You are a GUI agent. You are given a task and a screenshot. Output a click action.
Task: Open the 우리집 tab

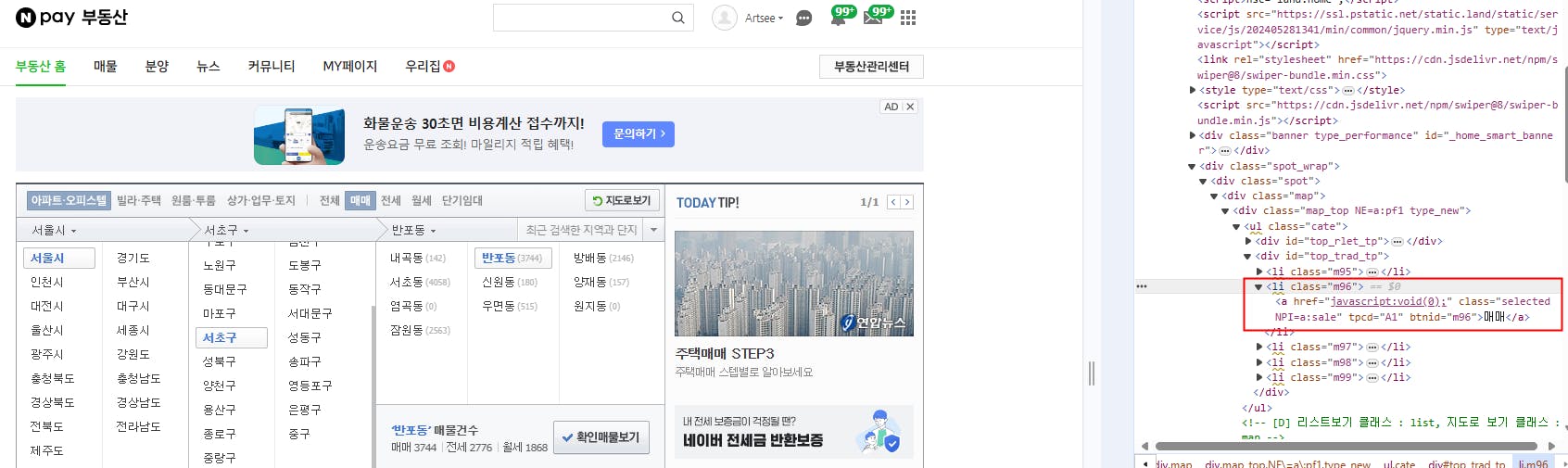pyautogui.click(x=430, y=66)
